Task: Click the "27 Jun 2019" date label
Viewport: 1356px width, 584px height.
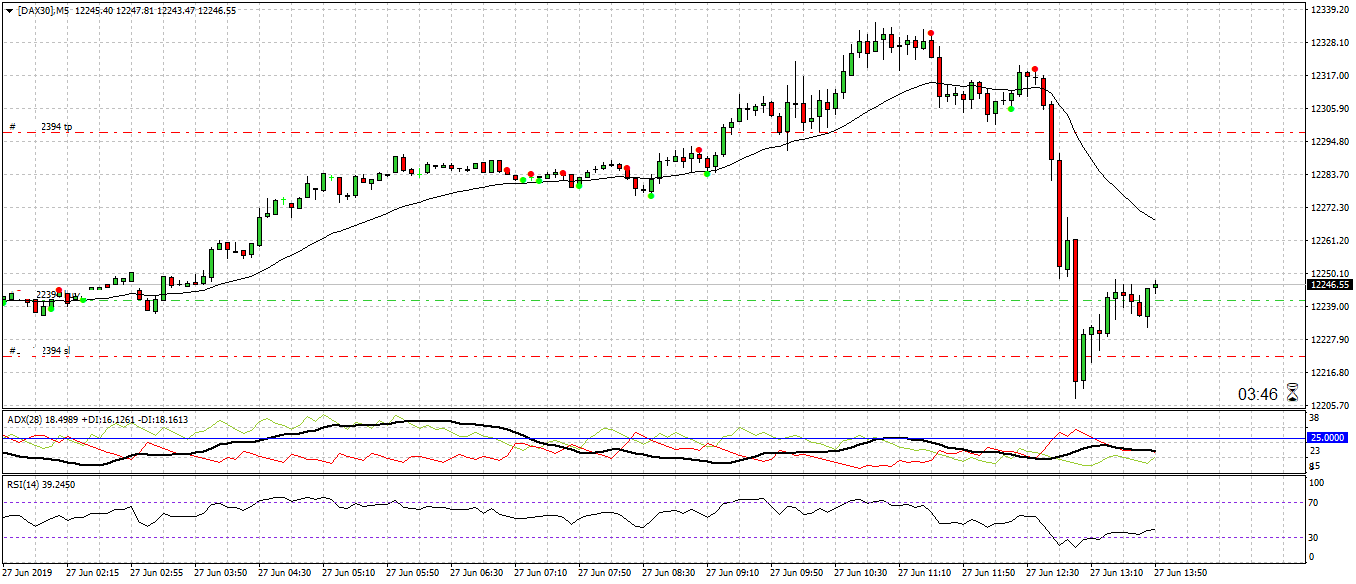Action: (x=26, y=574)
